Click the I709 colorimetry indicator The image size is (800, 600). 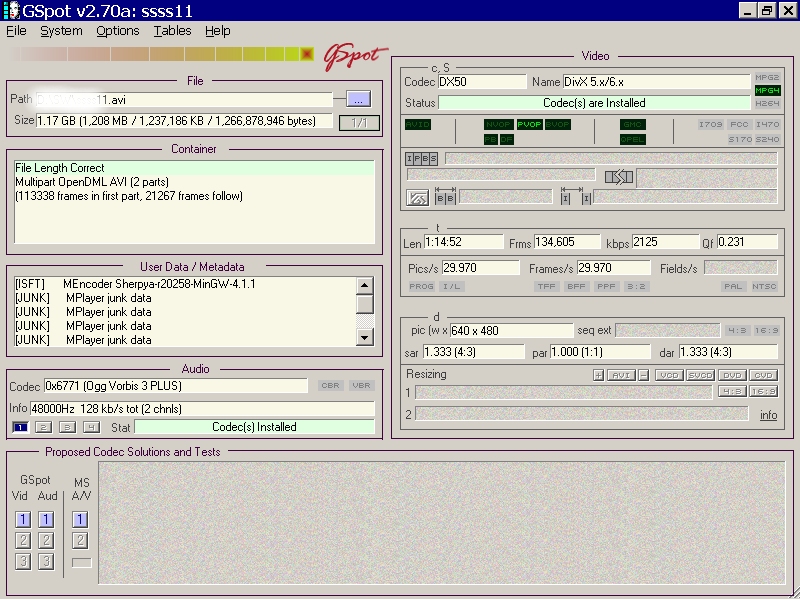coord(711,124)
